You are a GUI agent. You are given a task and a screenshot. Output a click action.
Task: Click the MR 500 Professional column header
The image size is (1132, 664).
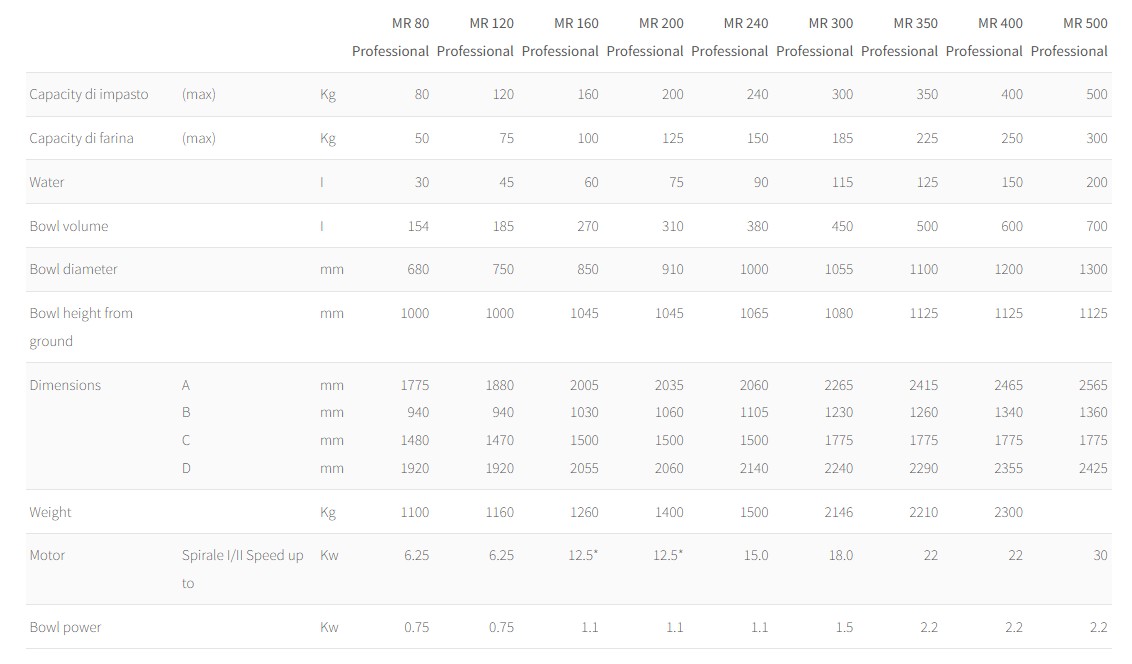pyautogui.click(x=1069, y=37)
